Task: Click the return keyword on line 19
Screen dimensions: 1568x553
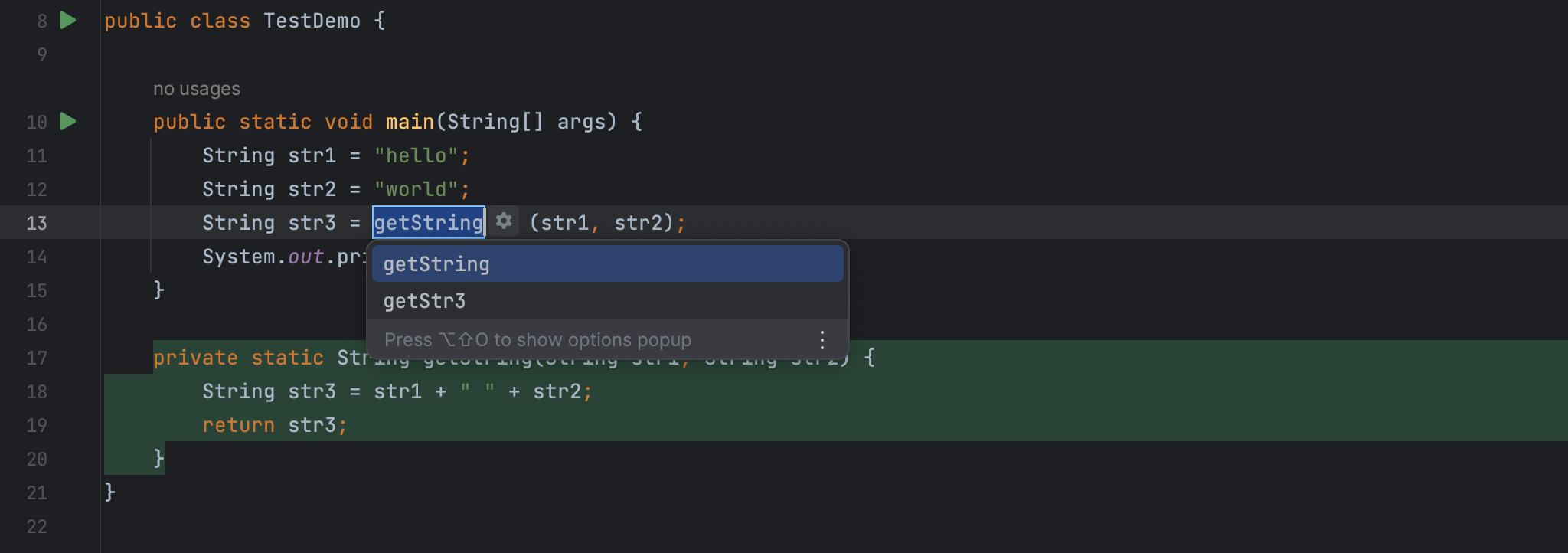Action: click(x=238, y=425)
